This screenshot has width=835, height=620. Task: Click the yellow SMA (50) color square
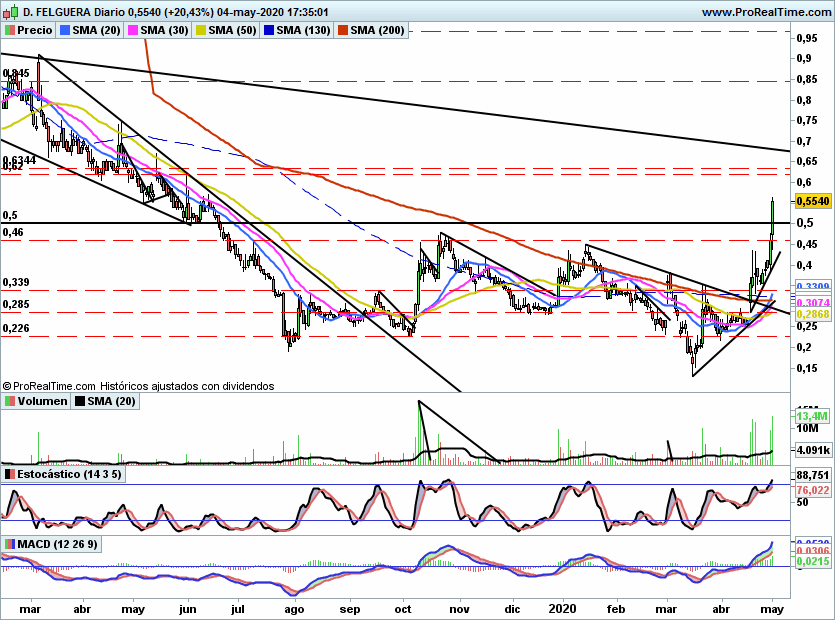(201, 30)
